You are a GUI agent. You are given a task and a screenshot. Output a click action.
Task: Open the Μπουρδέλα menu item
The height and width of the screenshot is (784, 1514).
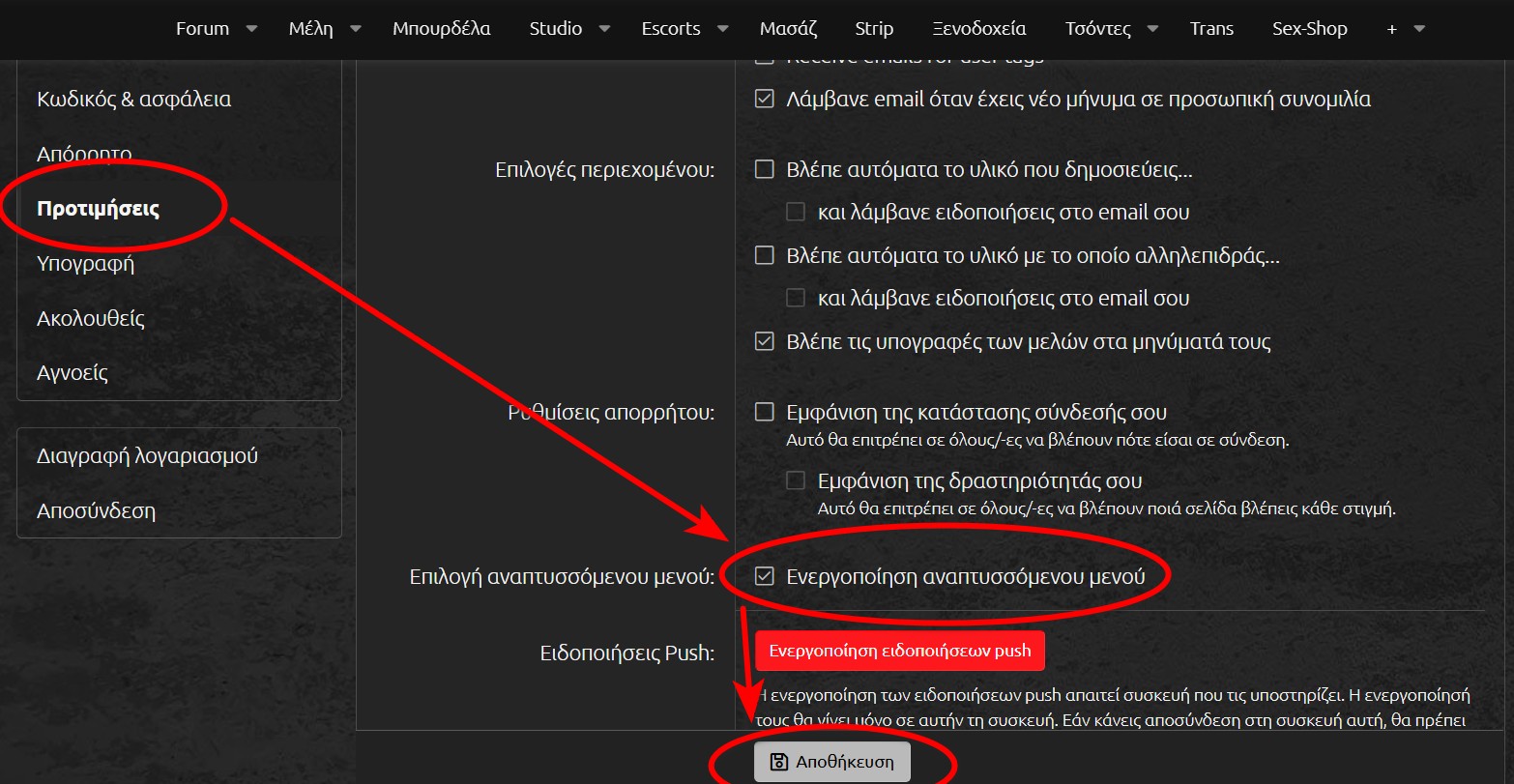coord(442,29)
